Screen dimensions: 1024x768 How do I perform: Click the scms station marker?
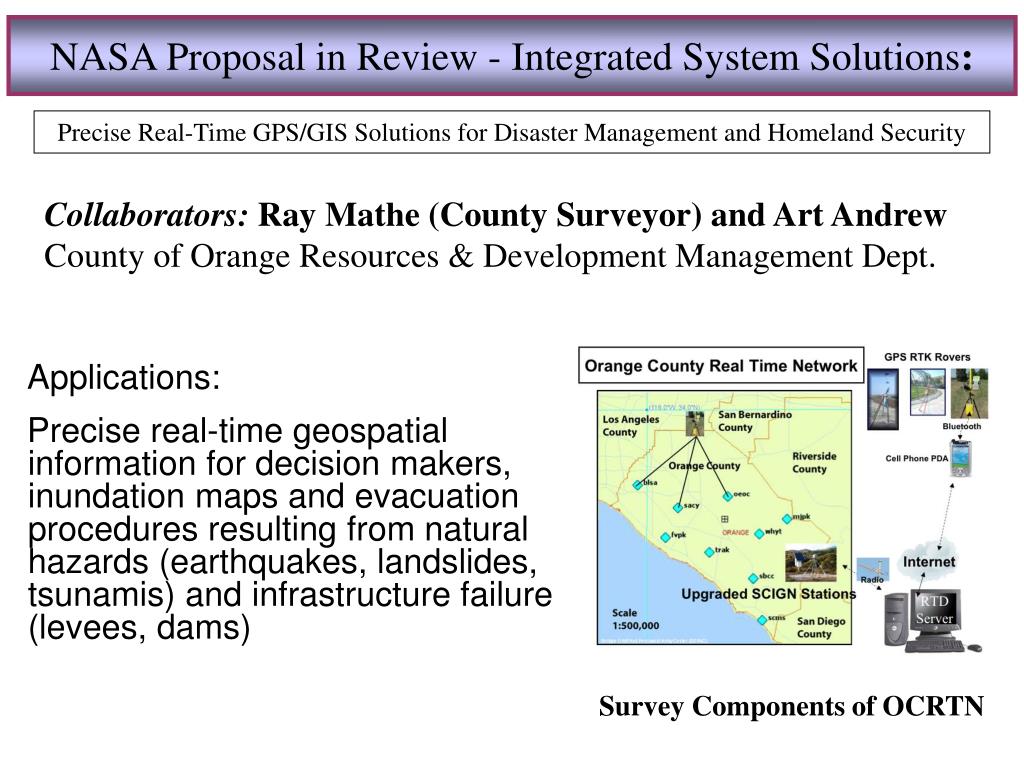761,620
